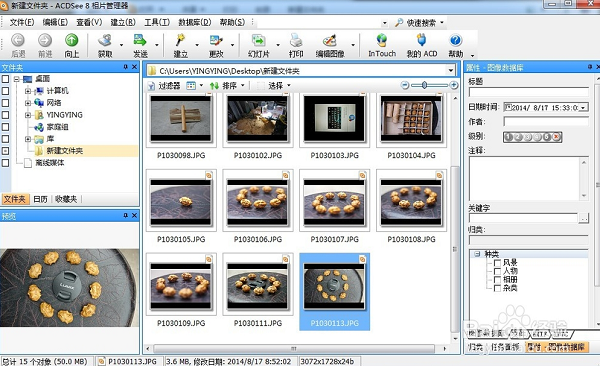Viewport: 600px width, 366px height.
Task: Click the Send (发送) toolbar icon
Action: point(140,41)
